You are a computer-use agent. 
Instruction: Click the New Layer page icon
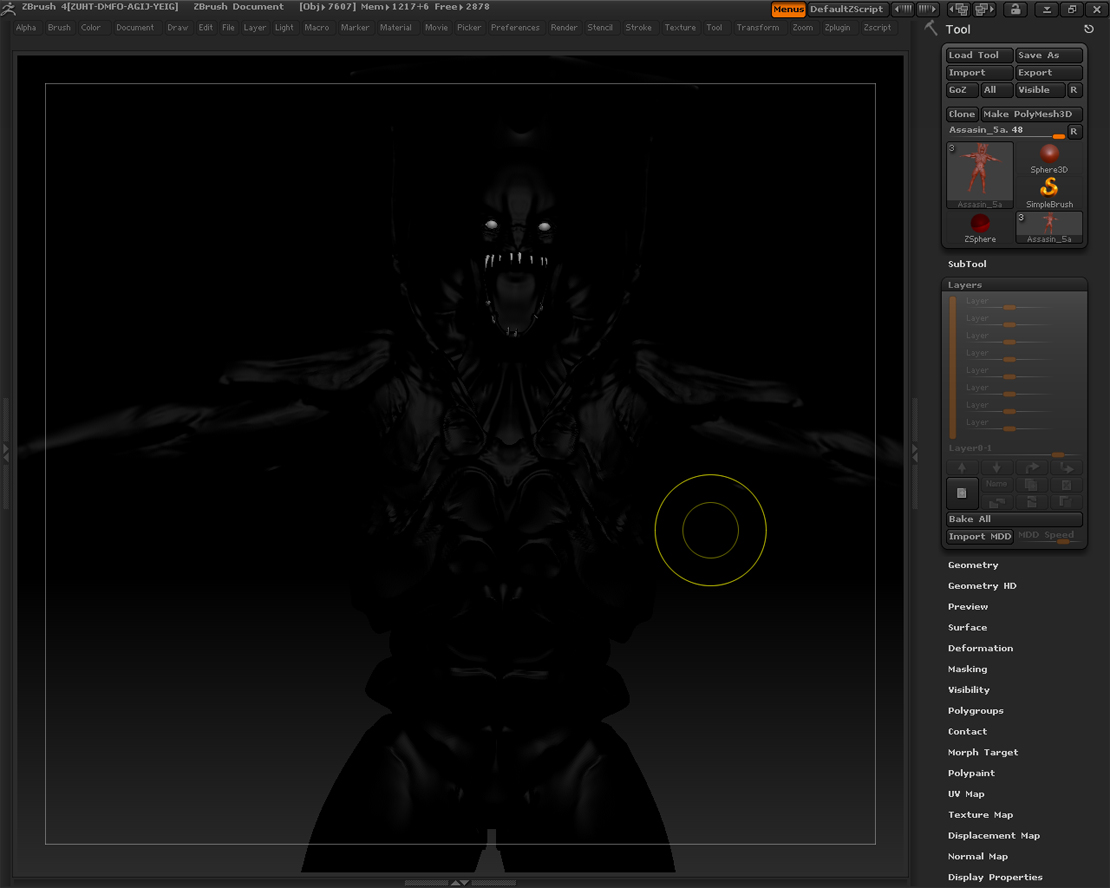click(x=962, y=493)
